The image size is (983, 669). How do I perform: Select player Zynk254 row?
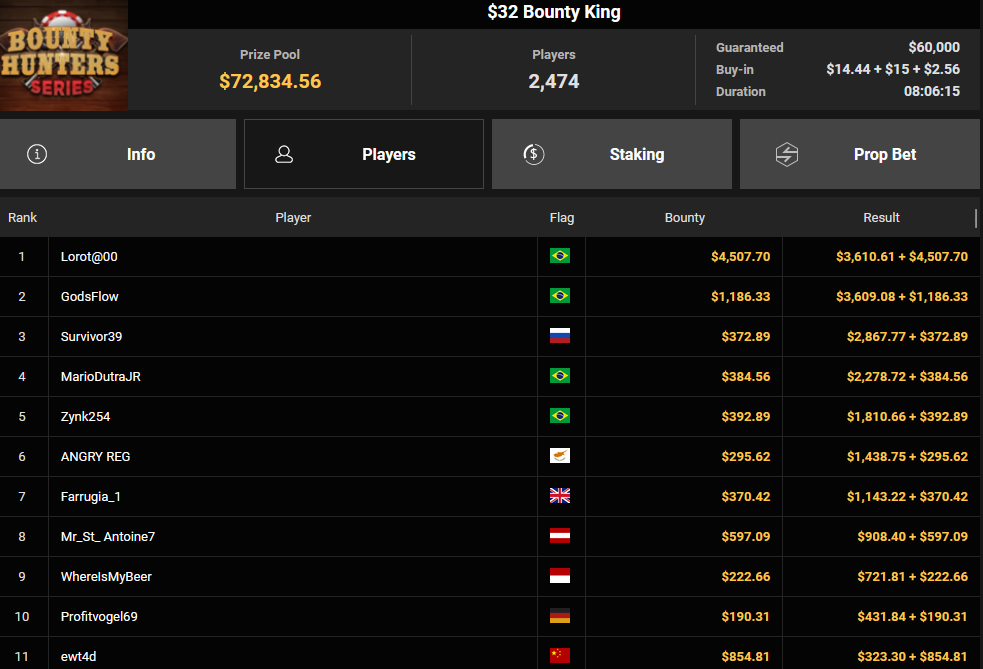tap(490, 417)
